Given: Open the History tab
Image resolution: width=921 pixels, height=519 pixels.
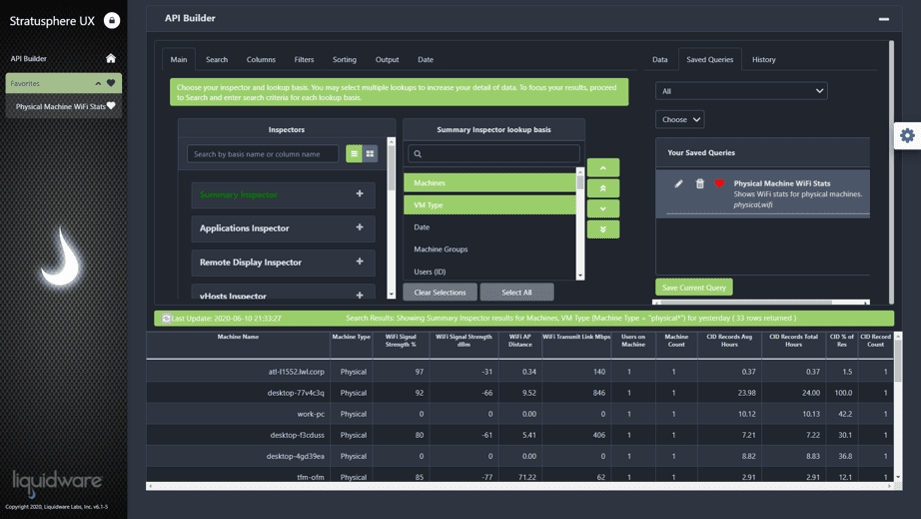Looking at the screenshot, I should (x=764, y=59).
